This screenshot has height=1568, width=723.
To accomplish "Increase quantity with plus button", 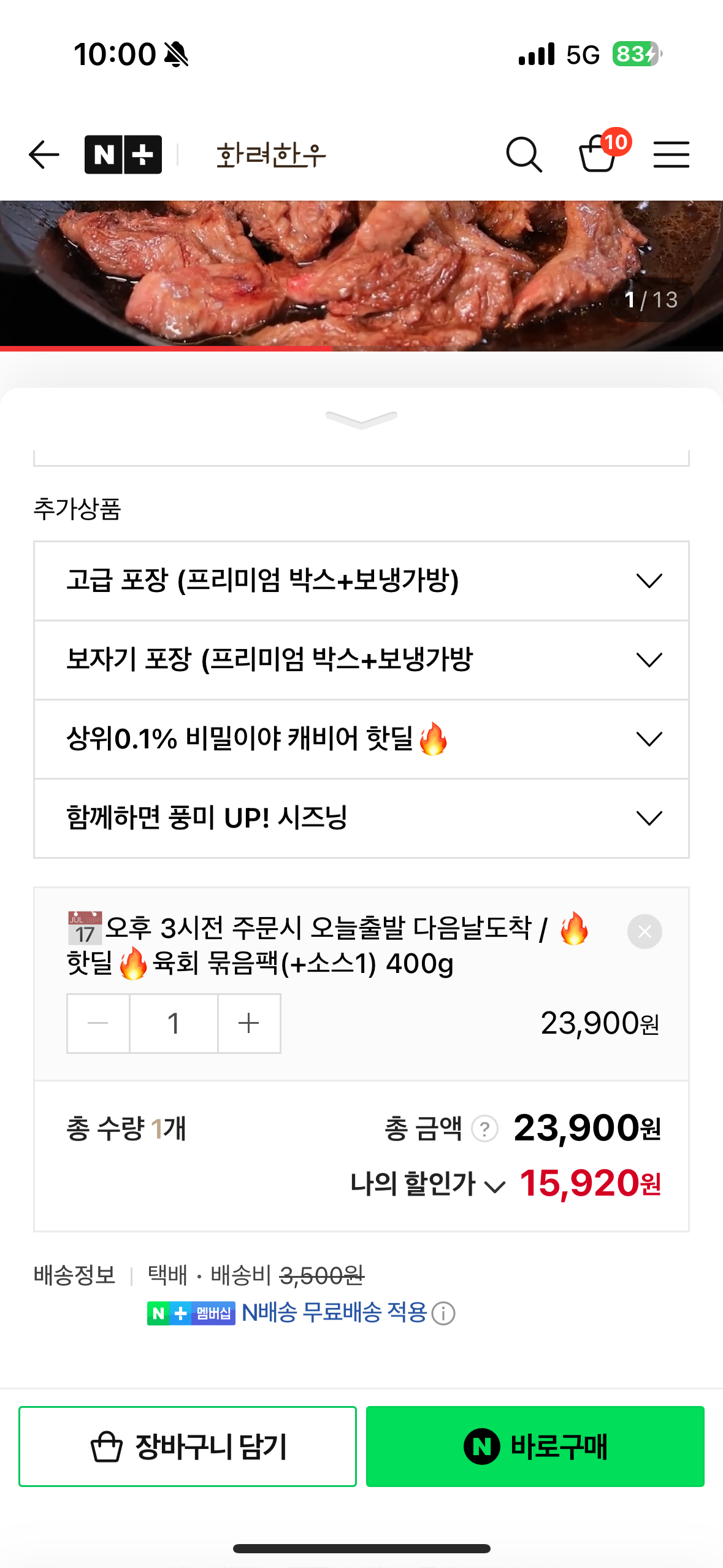I will [249, 1023].
